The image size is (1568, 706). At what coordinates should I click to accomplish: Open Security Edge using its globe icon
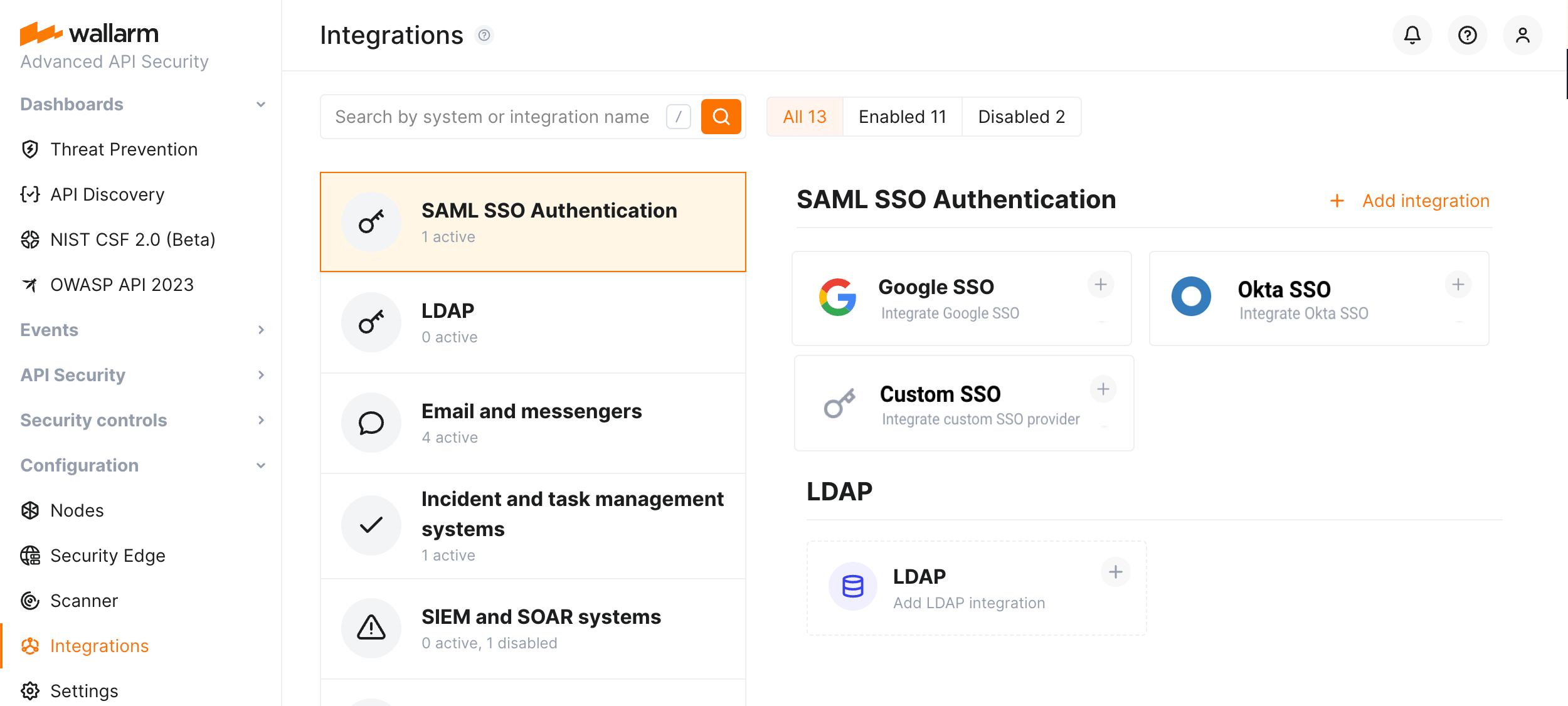click(30, 555)
